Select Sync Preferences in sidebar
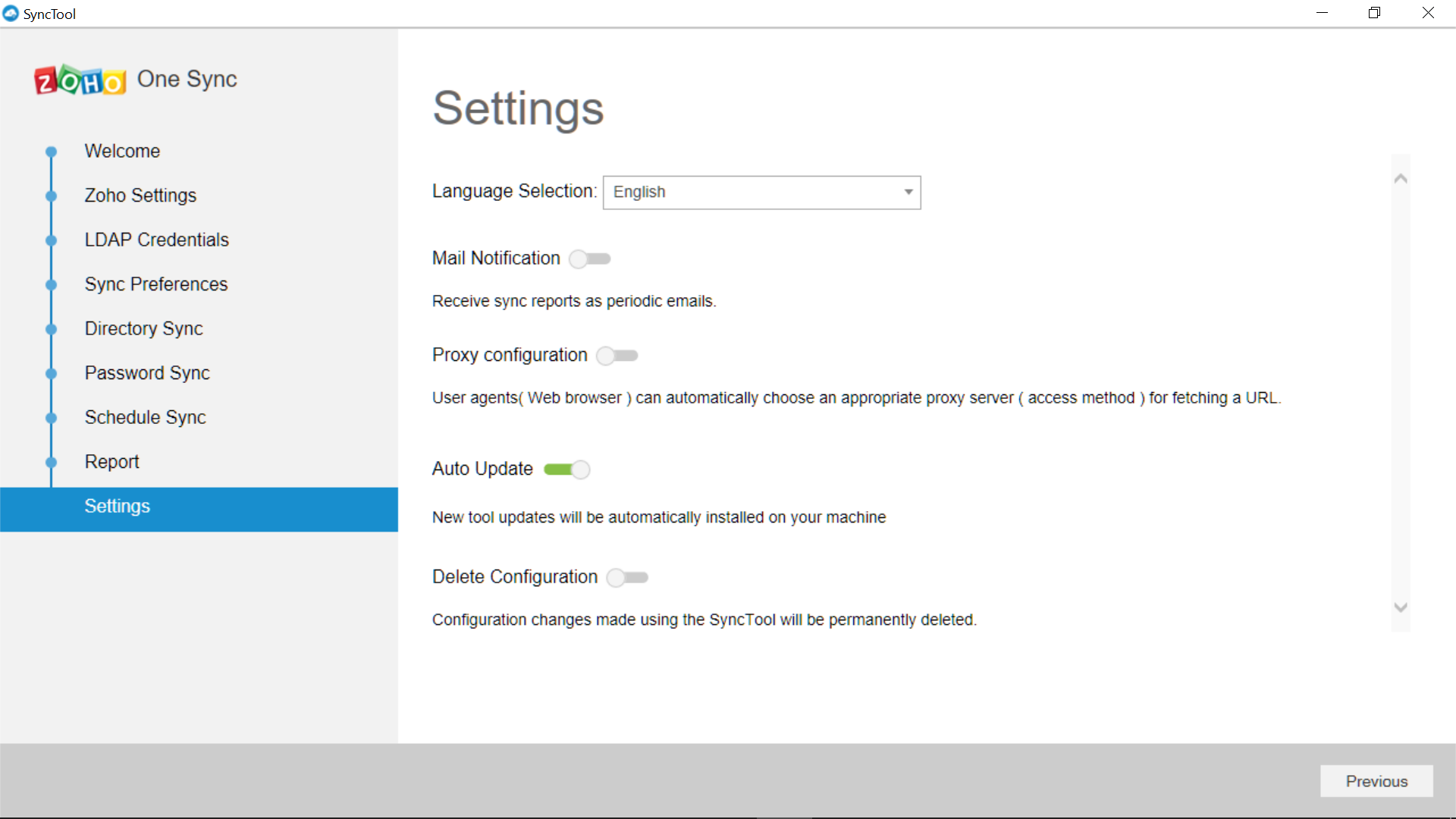 tap(156, 284)
